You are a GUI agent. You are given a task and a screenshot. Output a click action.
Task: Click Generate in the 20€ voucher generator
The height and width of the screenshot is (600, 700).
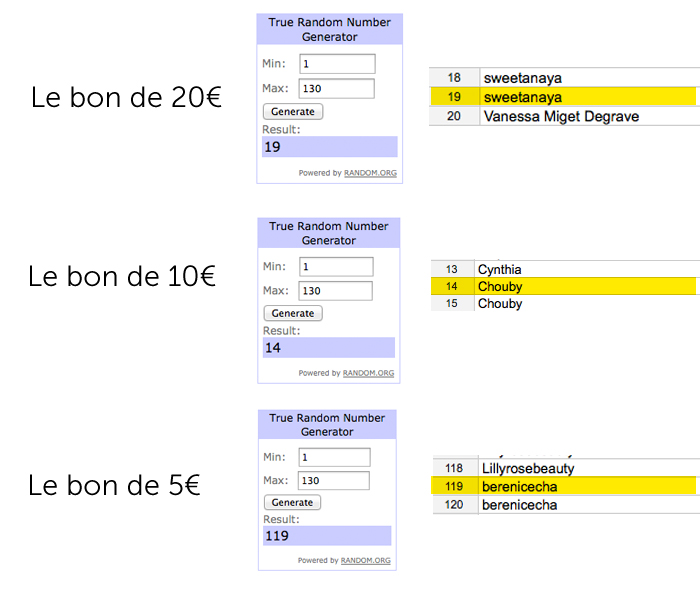click(x=293, y=112)
